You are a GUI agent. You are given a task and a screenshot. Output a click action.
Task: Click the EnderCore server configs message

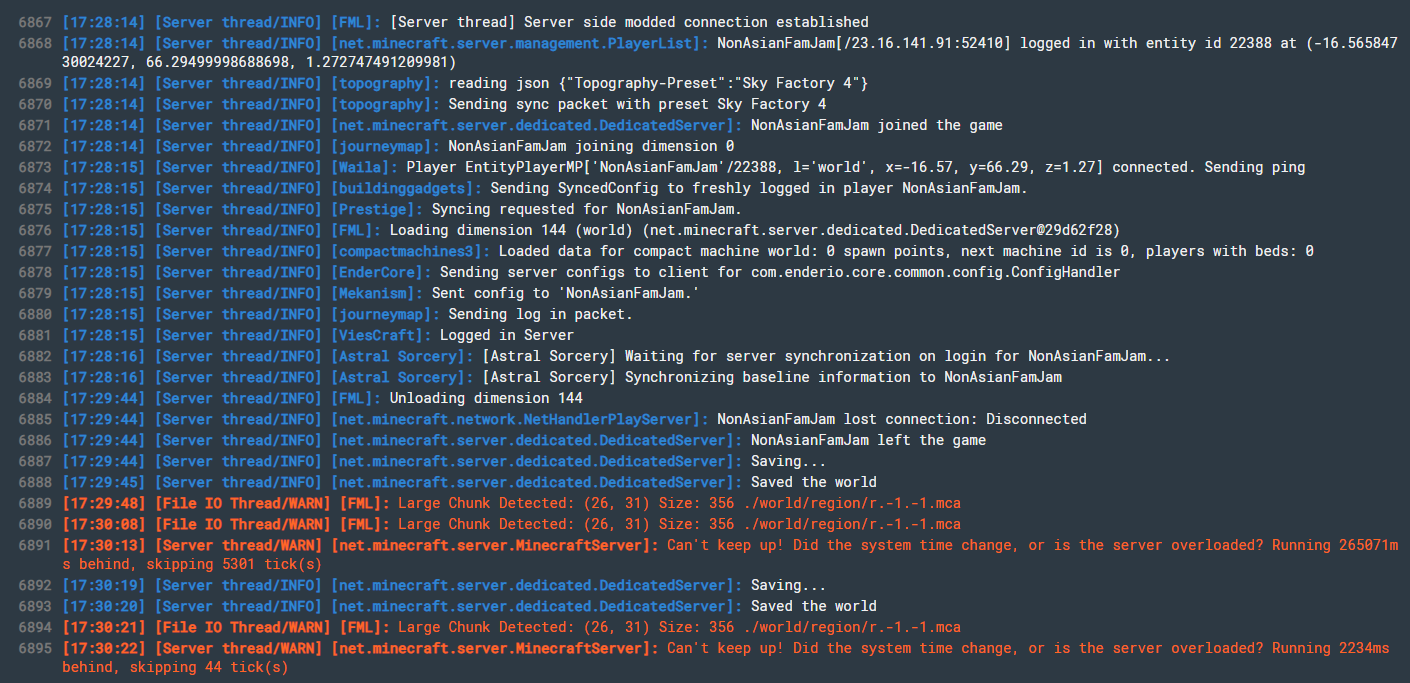[x=591, y=272]
